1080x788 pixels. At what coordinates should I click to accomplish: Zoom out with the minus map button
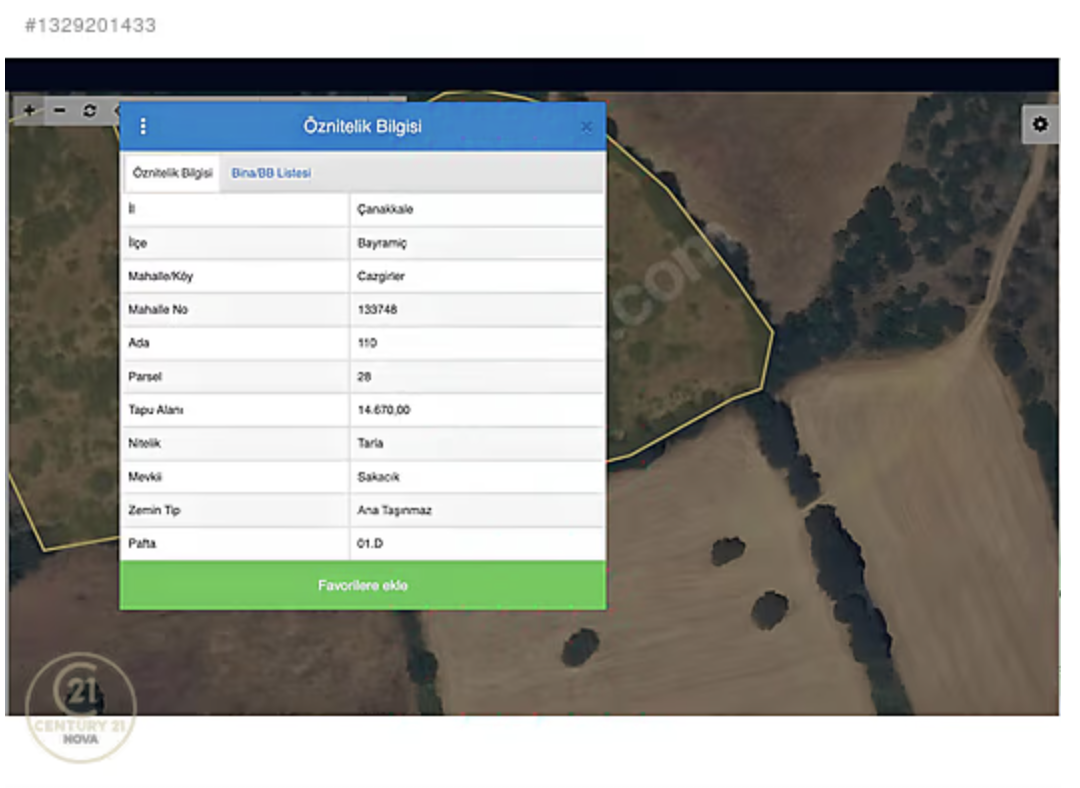click(x=60, y=110)
